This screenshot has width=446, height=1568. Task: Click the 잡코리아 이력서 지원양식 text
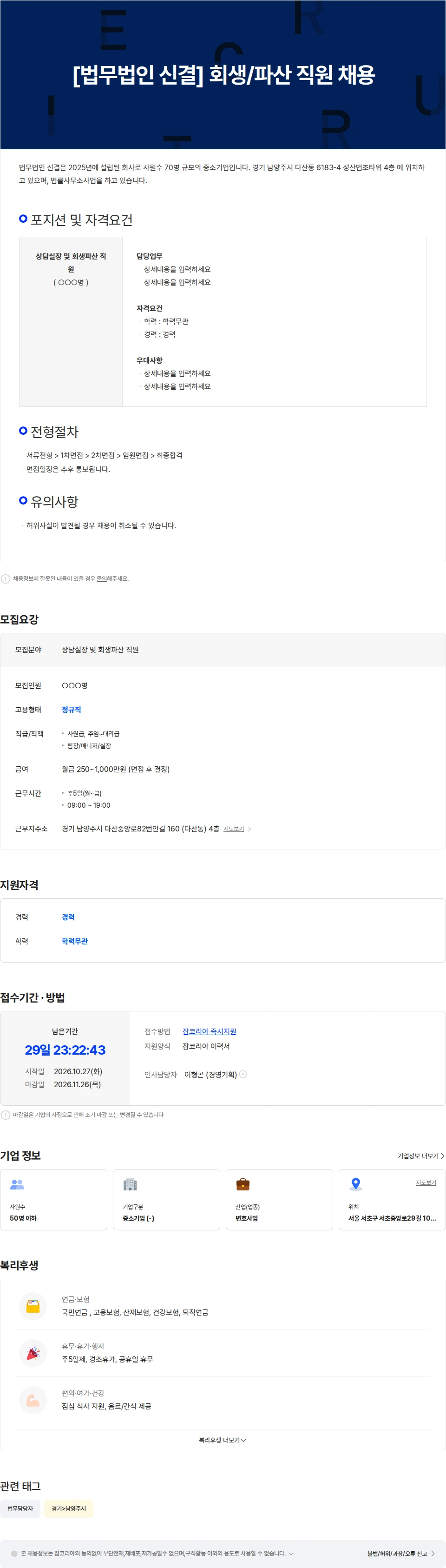206,1046
